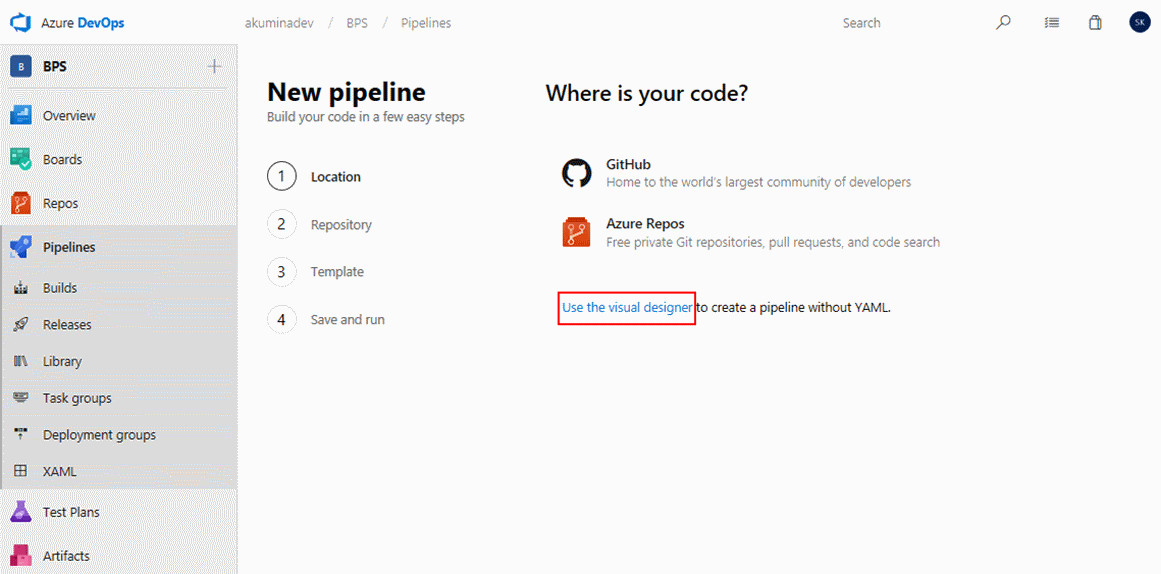Click the plus icon next to BPS
The width and height of the screenshot is (1161, 574).
(215, 67)
